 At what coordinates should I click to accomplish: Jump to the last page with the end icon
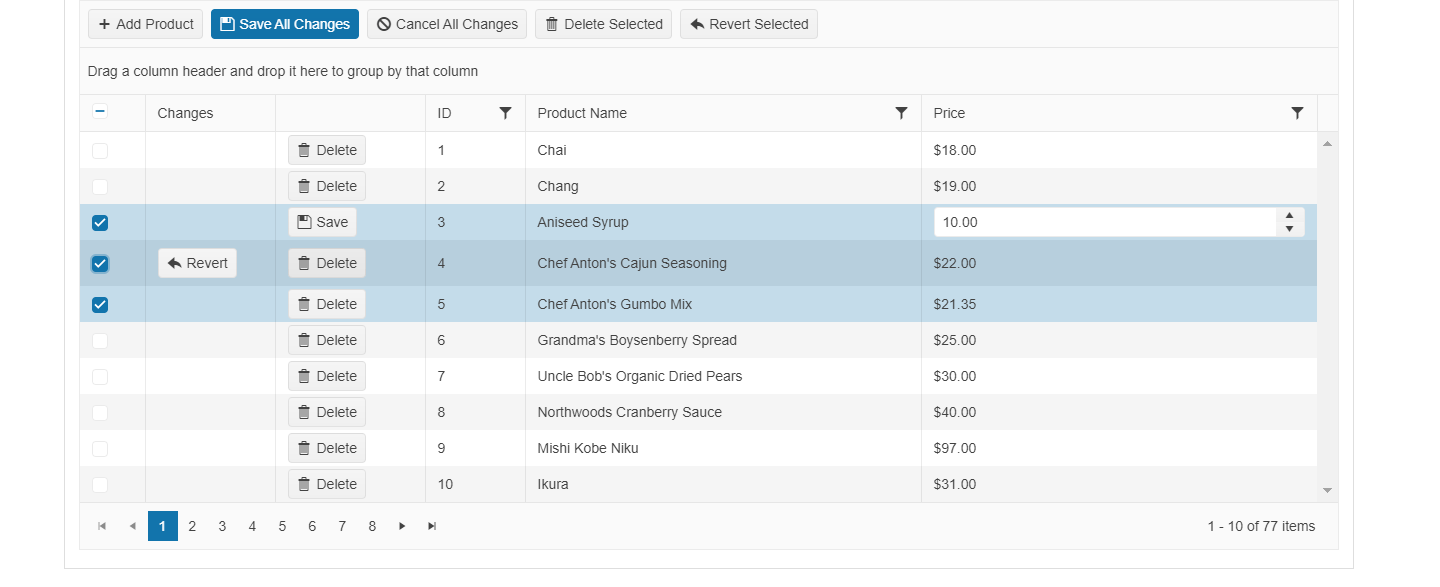coord(432,525)
